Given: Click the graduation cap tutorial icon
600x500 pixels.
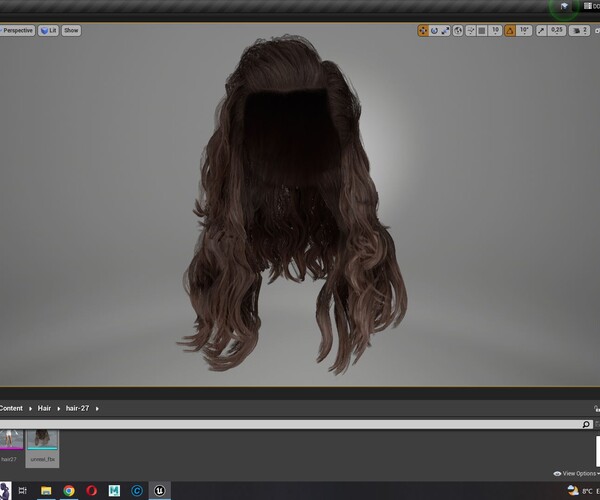Looking at the screenshot, I should coord(564,6).
